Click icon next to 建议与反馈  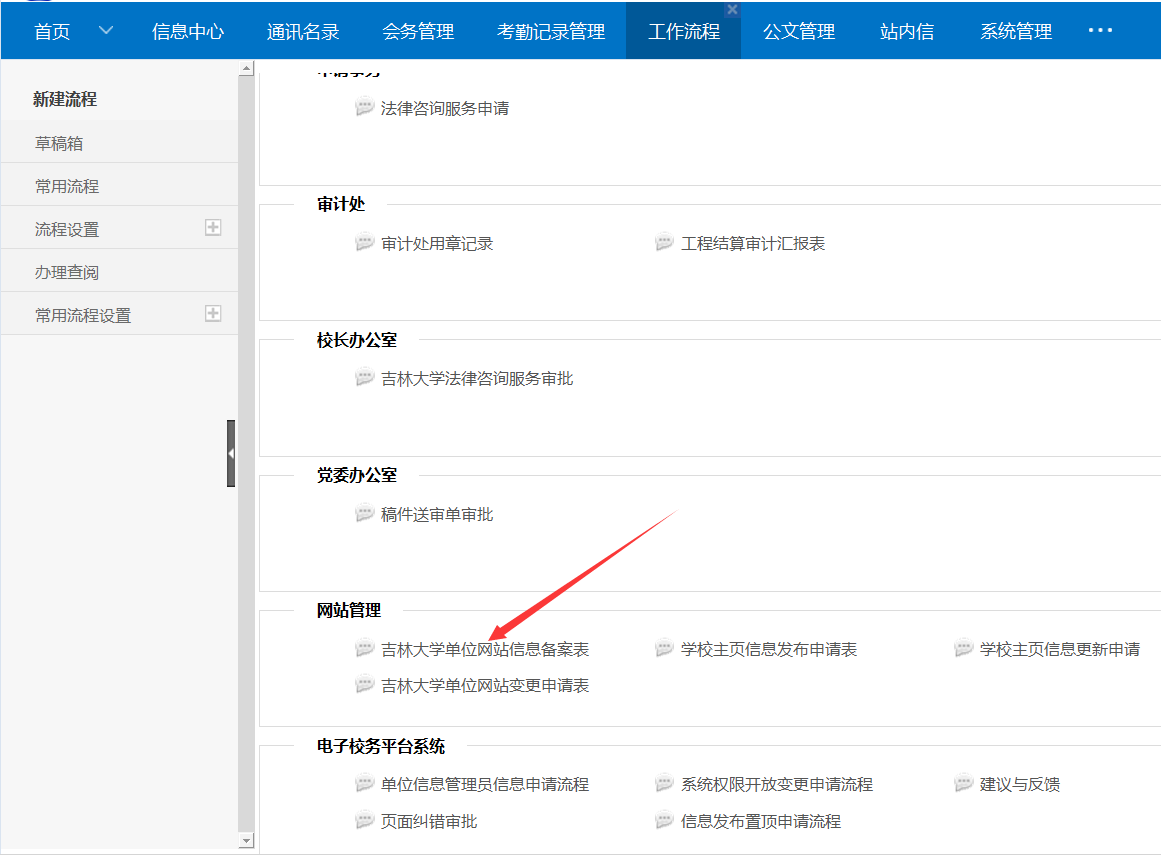964,784
